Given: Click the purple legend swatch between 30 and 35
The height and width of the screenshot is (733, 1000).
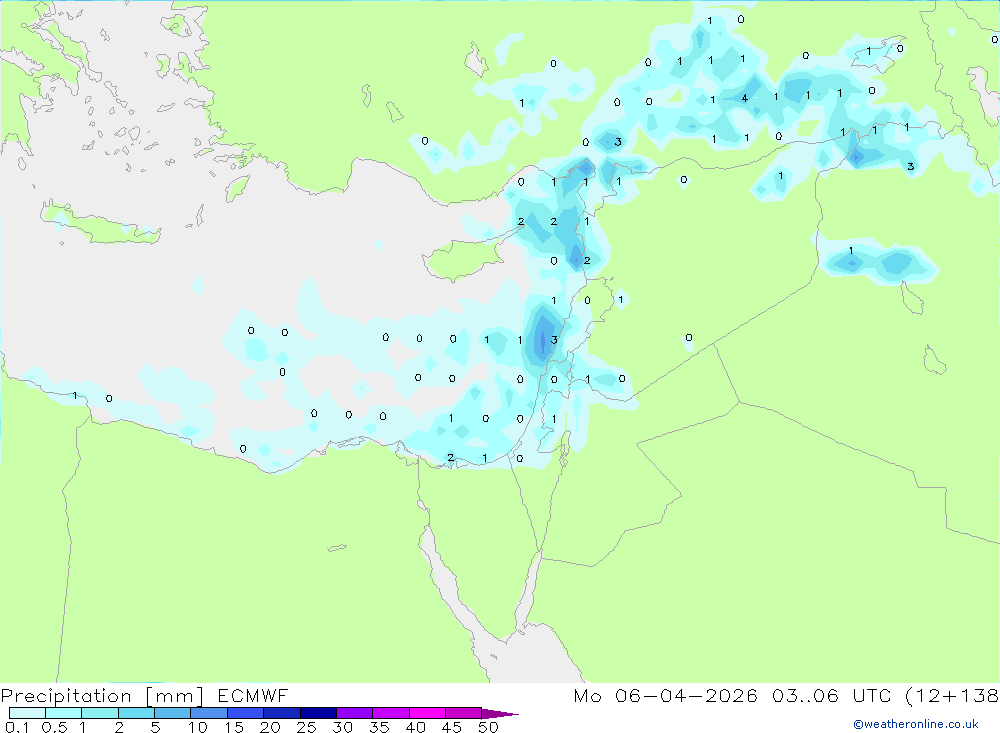Looking at the screenshot, I should (x=355, y=713).
